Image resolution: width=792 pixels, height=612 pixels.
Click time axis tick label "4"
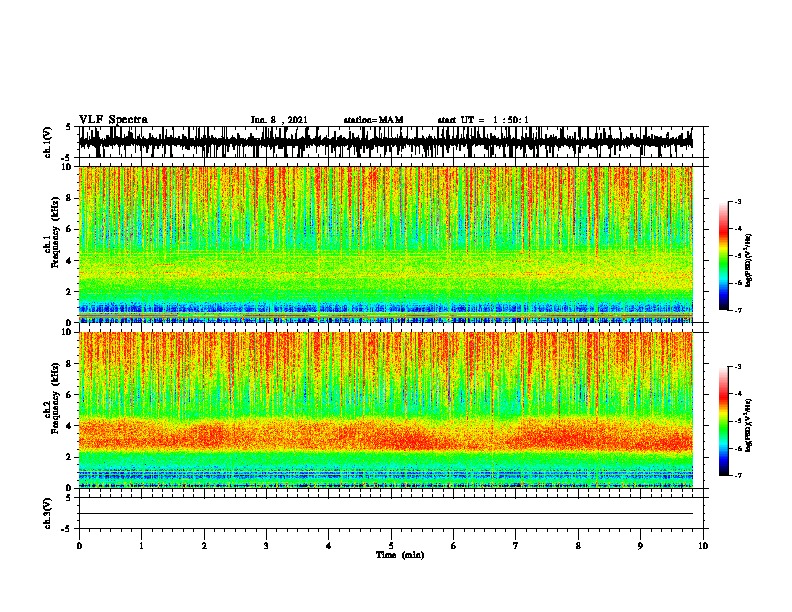[329, 546]
